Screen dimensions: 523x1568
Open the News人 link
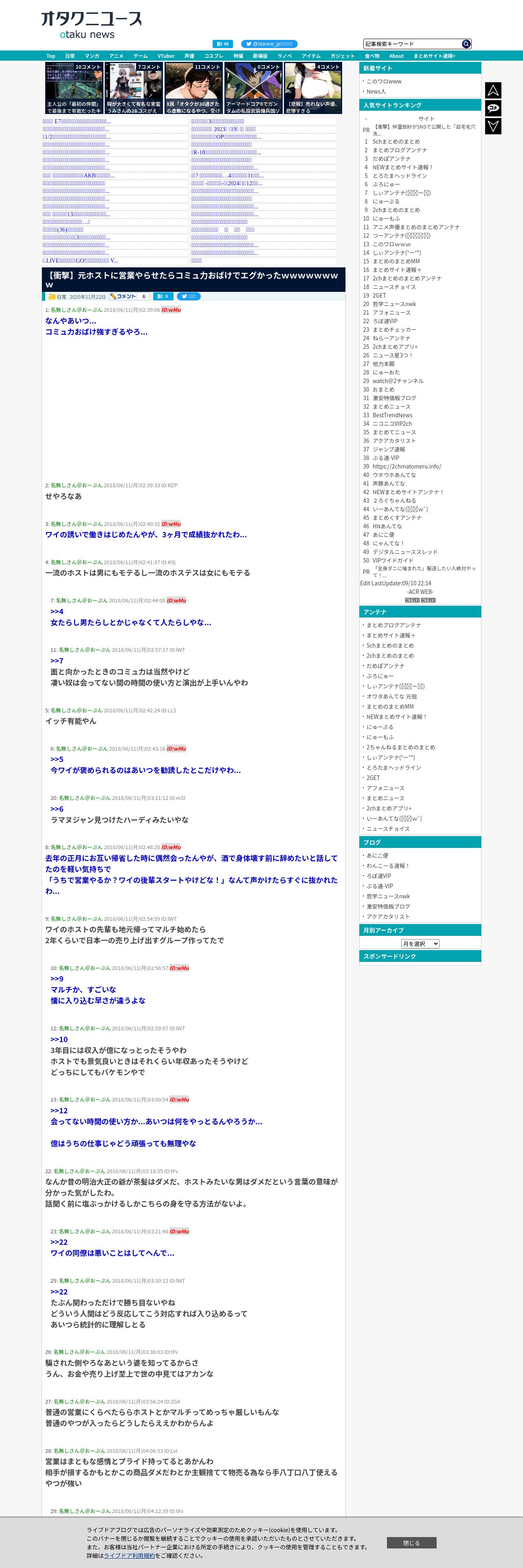(376, 92)
